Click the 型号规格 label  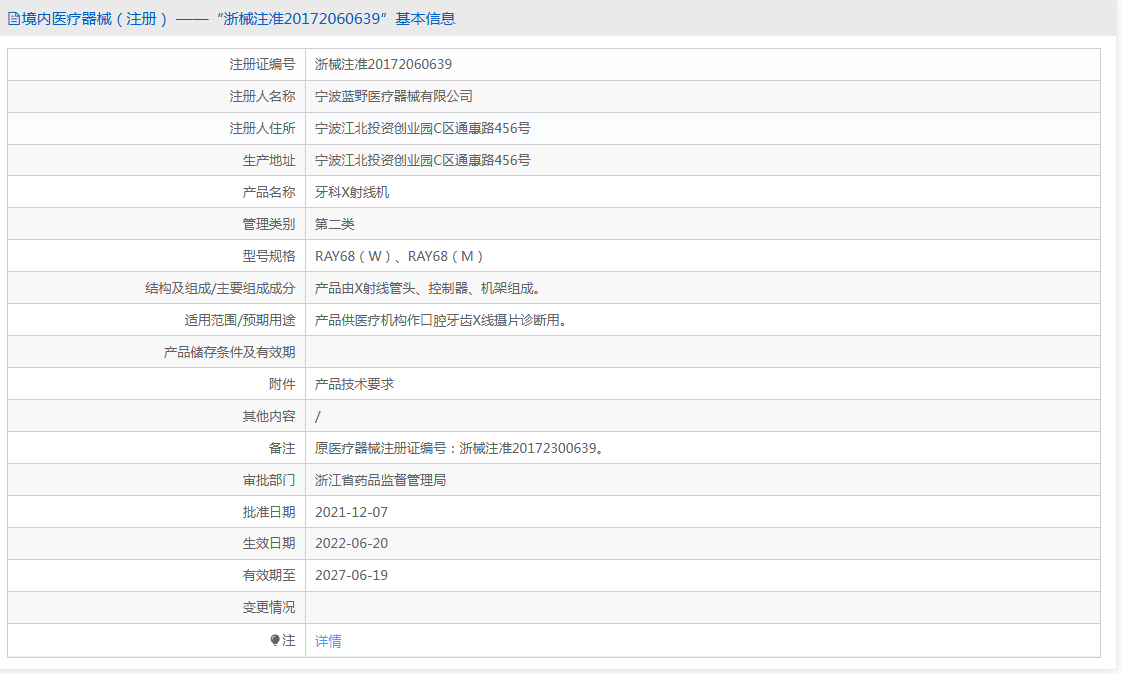click(269, 256)
